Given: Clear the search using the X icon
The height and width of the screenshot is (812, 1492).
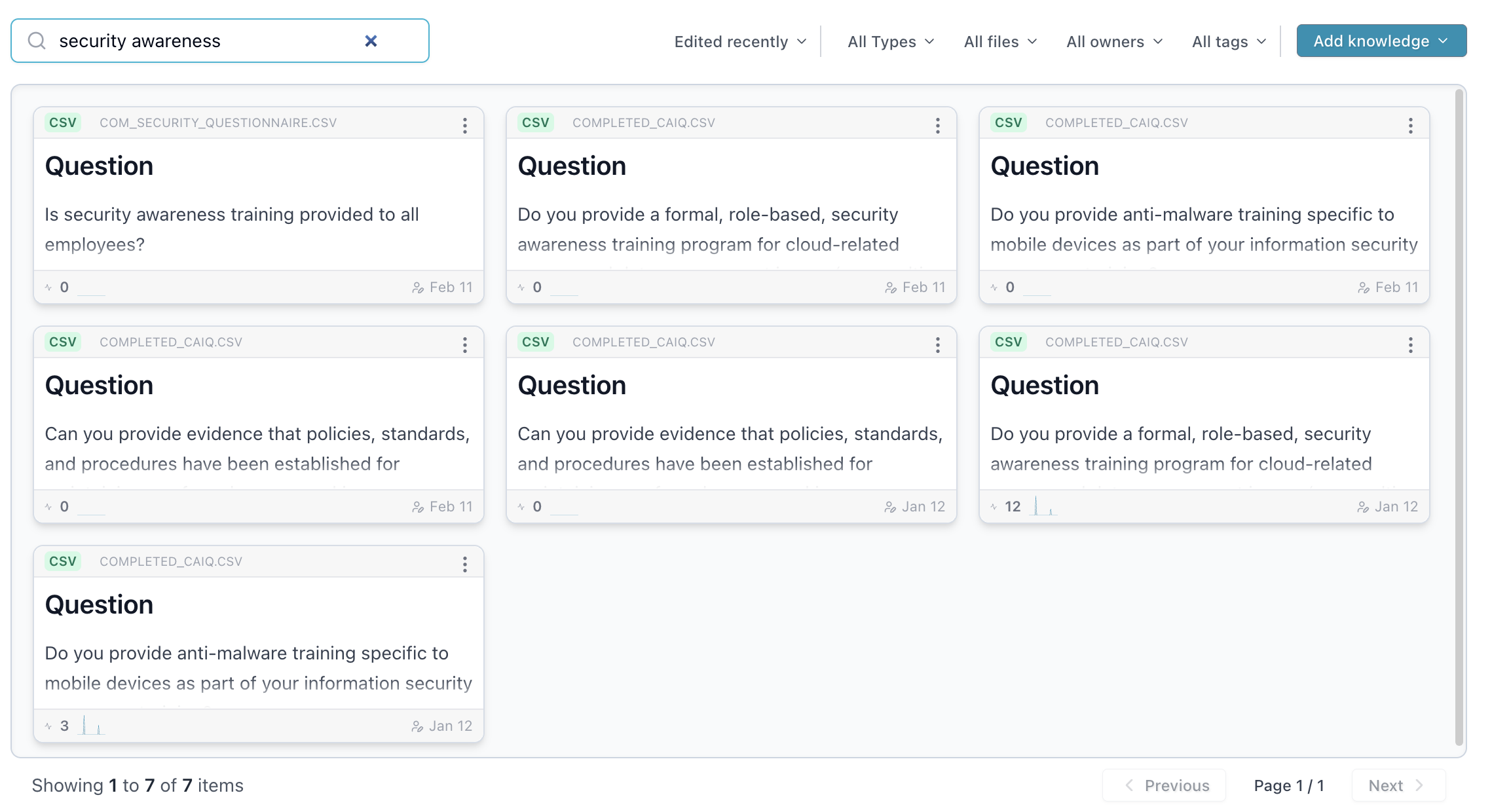Looking at the screenshot, I should point(371,41).
